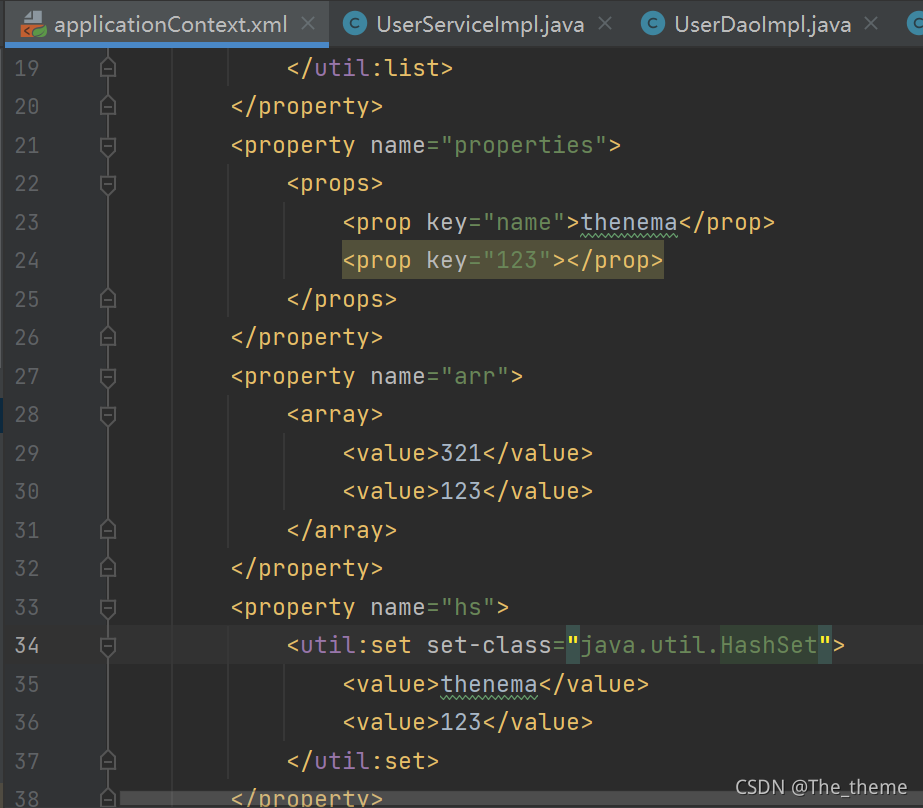The width and height of the screenshot is (923, 808).
Task: Click the "name" key value on line 23
Action: tap(524, 222)
